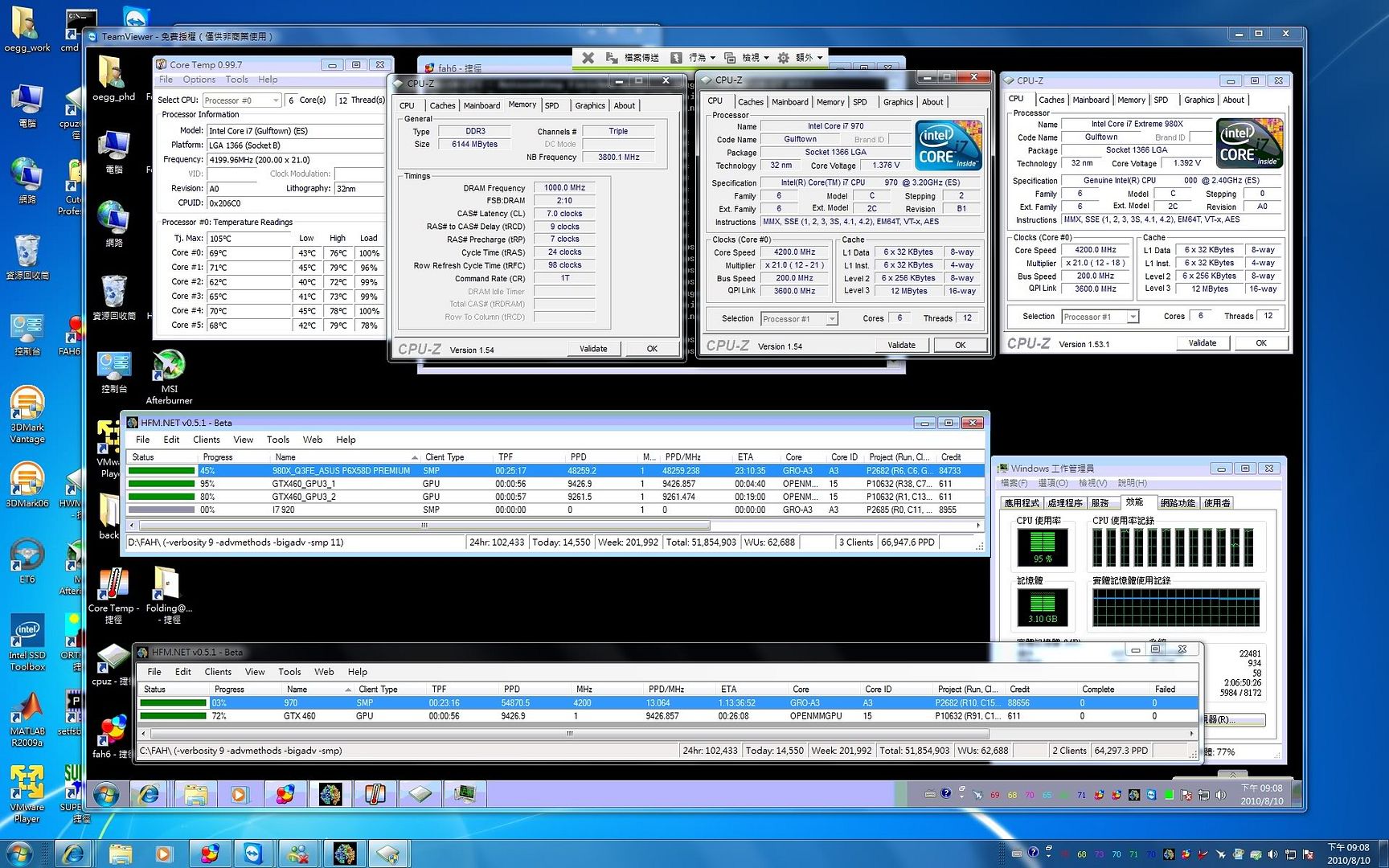Open the Selection dropdown in the i7 970 CPU-Z window
The height and width of the screenshot is (868, 1389).
point(799,319)
